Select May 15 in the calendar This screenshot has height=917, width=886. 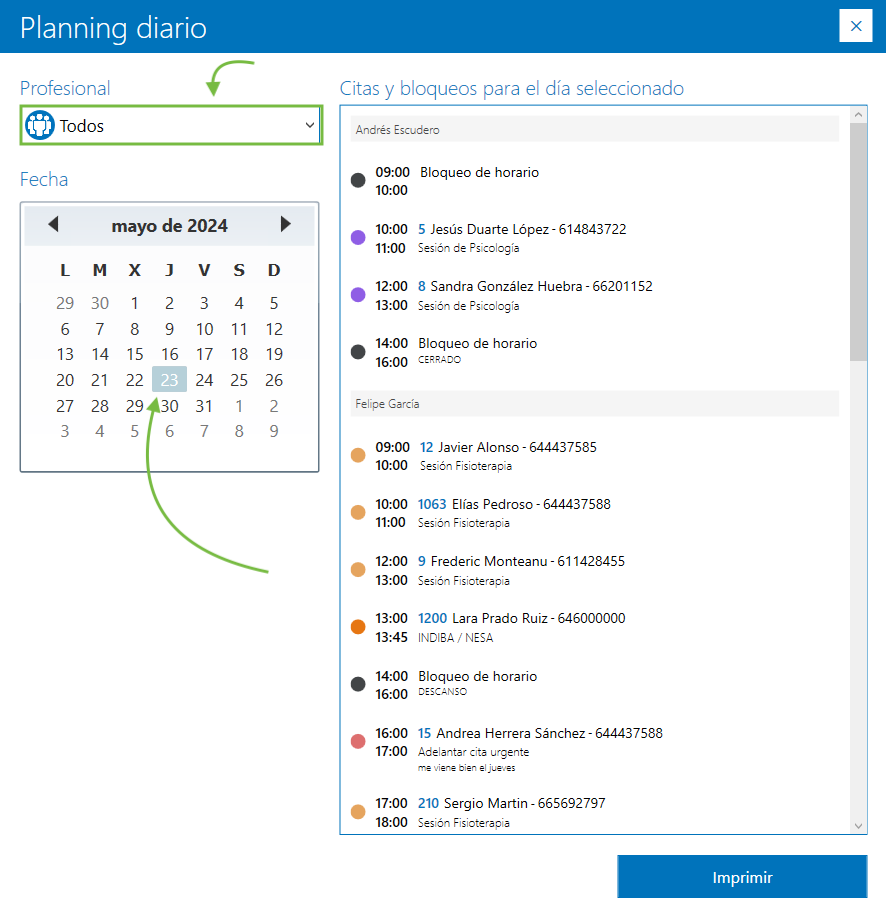(x=135, y=354)
